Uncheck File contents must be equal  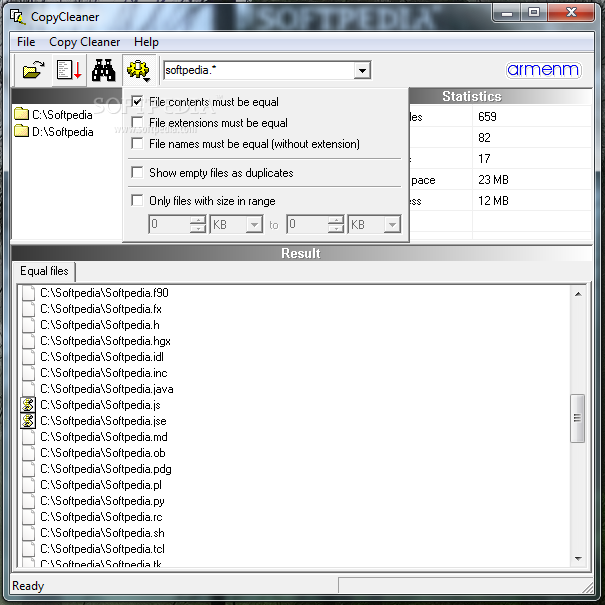click(137, 101)
